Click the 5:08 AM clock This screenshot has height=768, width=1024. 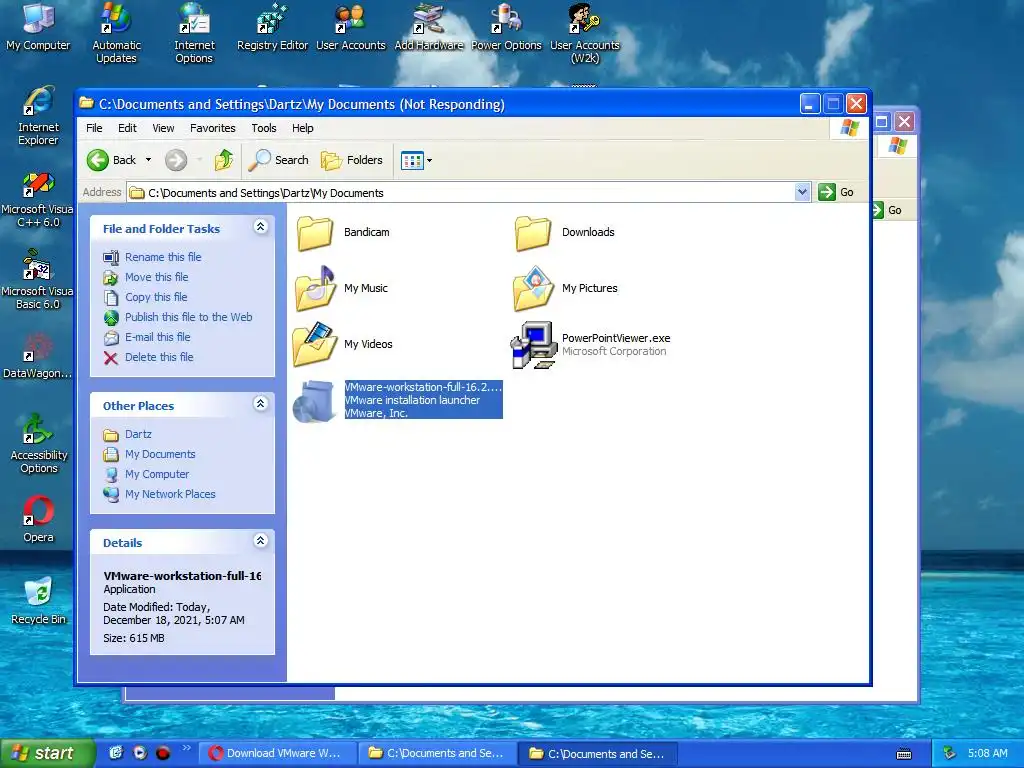pos(987,754)
